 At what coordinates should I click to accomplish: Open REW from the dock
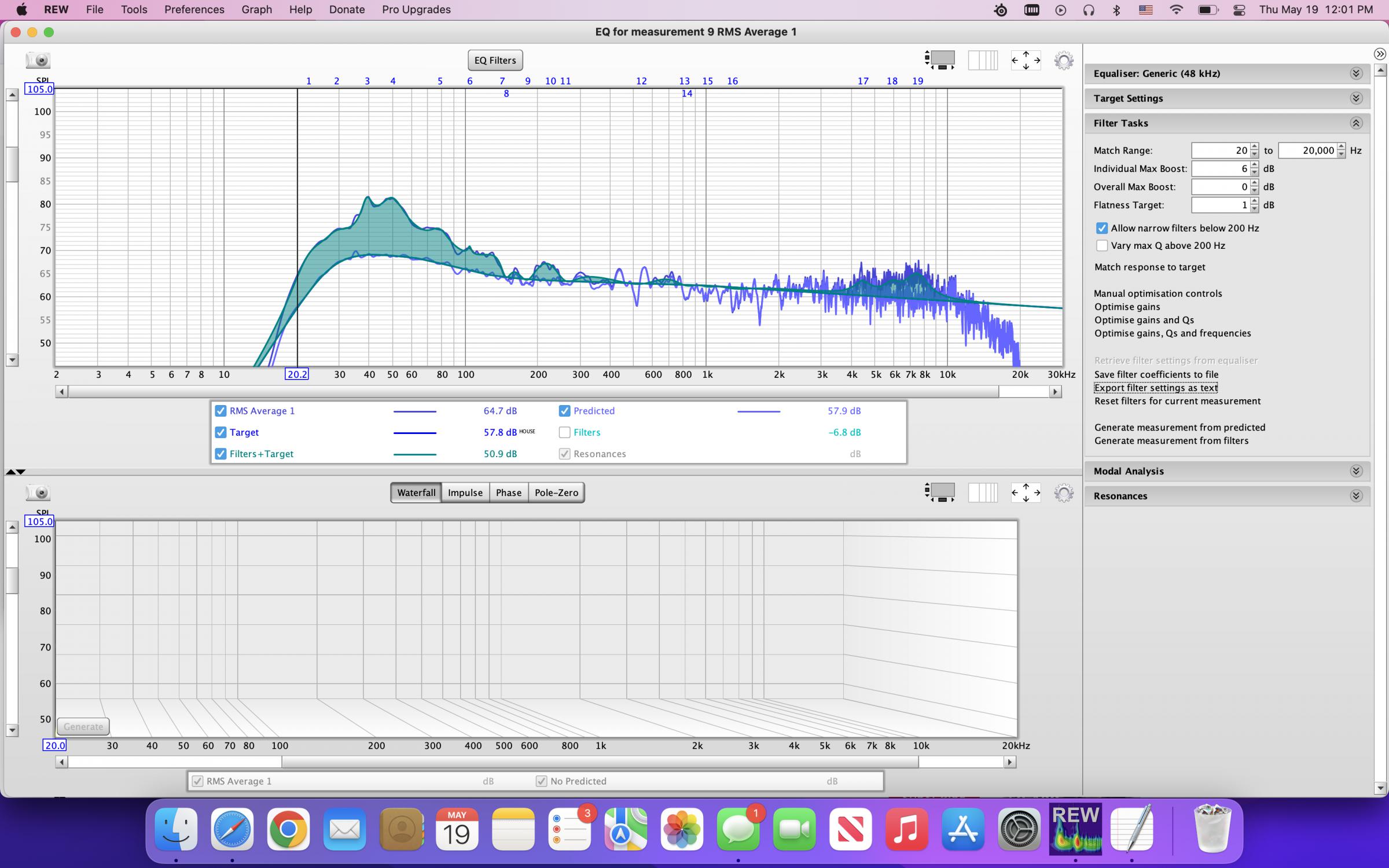(1075, 830)
